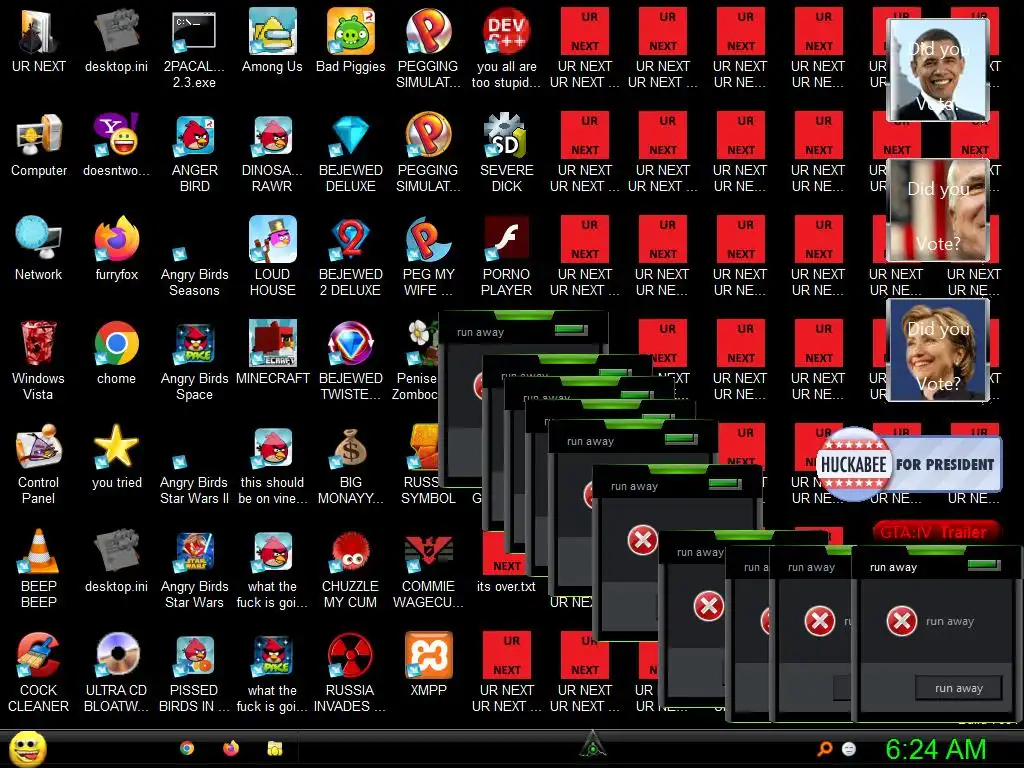This screenshot has height=768, width=1024.
Task: Open the folder shortcut on the taskbar
Action: pyautogui.click(x=275, y=748)
